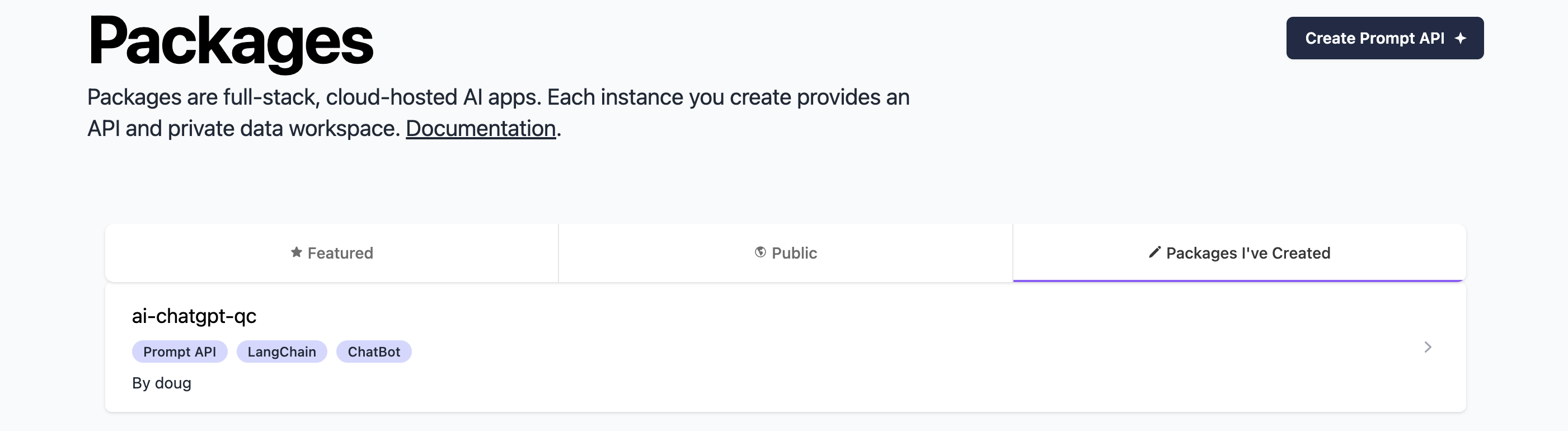The width and height of the screenshot is (1568, 431).
Task: Select the LangChain tag badge
Action: pyautogui.click(x=281, y=352)
